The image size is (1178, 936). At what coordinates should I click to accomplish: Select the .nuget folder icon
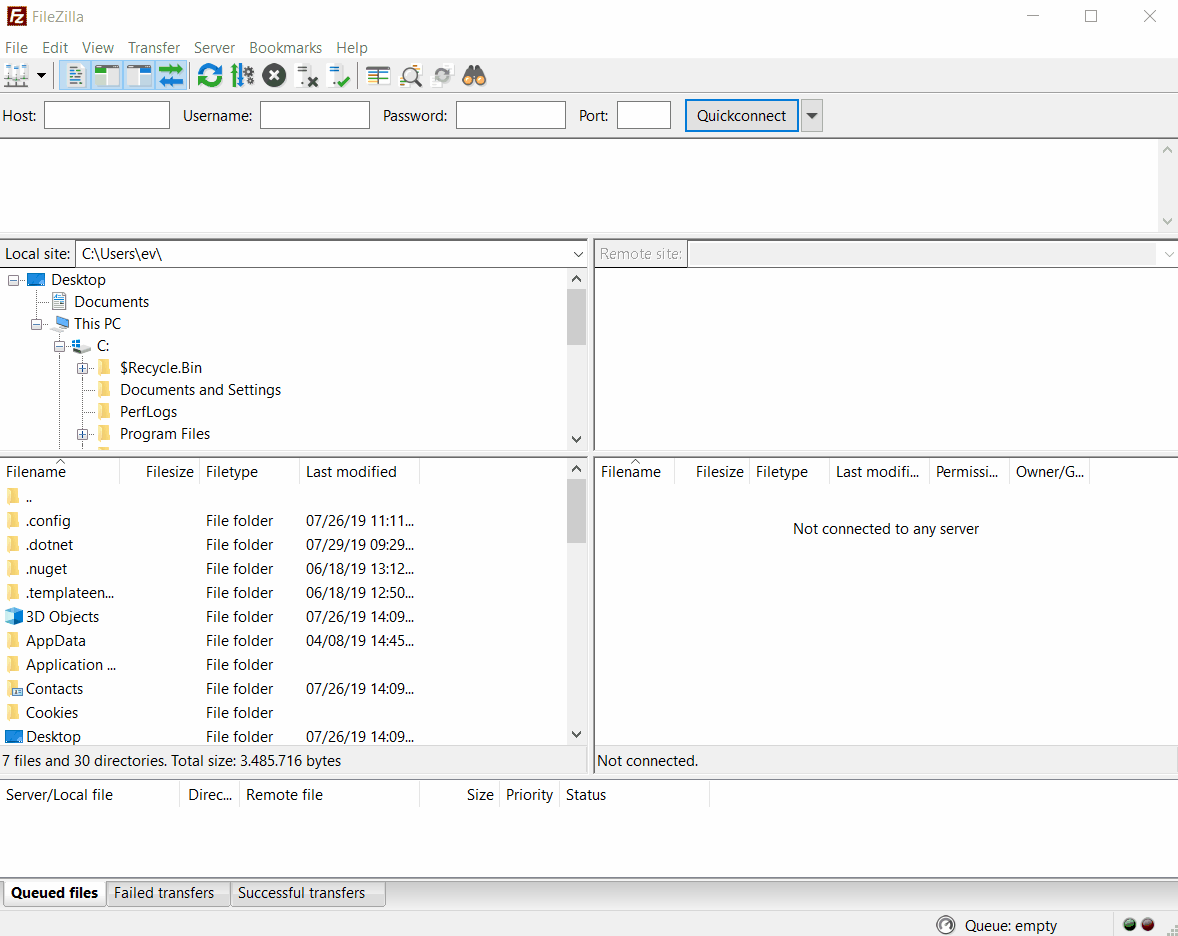pyautogui.click(x=13, y=569)
